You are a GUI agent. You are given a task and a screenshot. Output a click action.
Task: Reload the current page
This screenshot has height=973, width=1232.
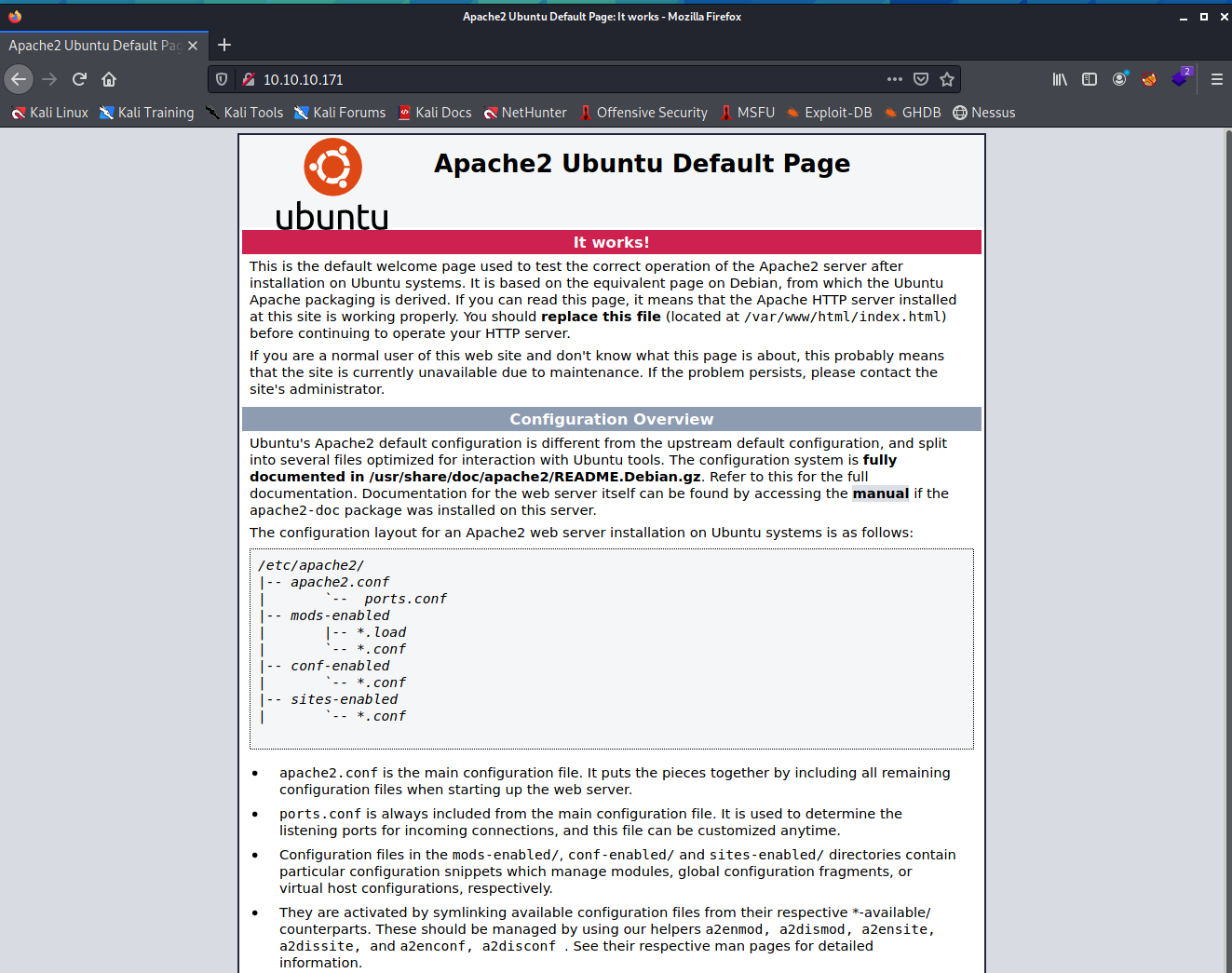[x=80, y=79]
